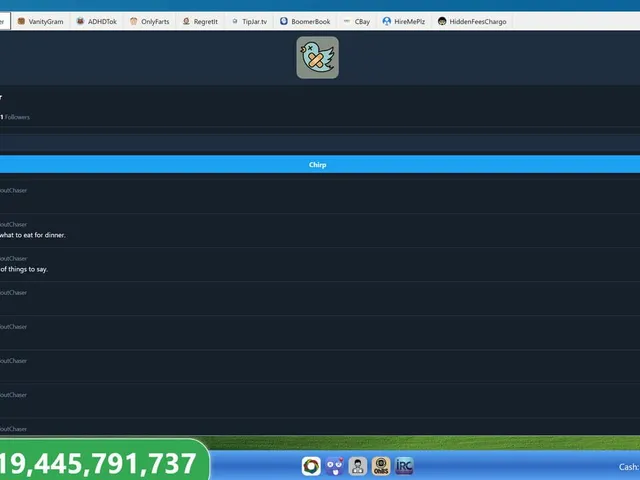Select the HiddenFeesChargo tab
The image size is (640, 480).
(472, 22)
